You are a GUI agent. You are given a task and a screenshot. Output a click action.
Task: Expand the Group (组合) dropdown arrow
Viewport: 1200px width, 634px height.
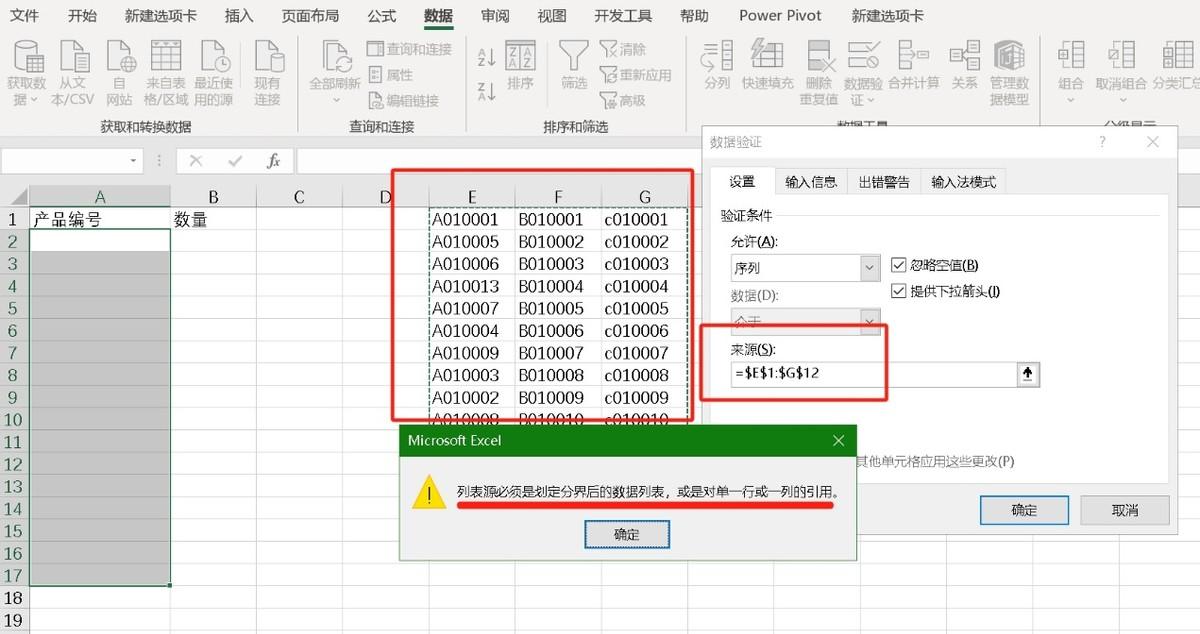click(x=1071, y=100)
